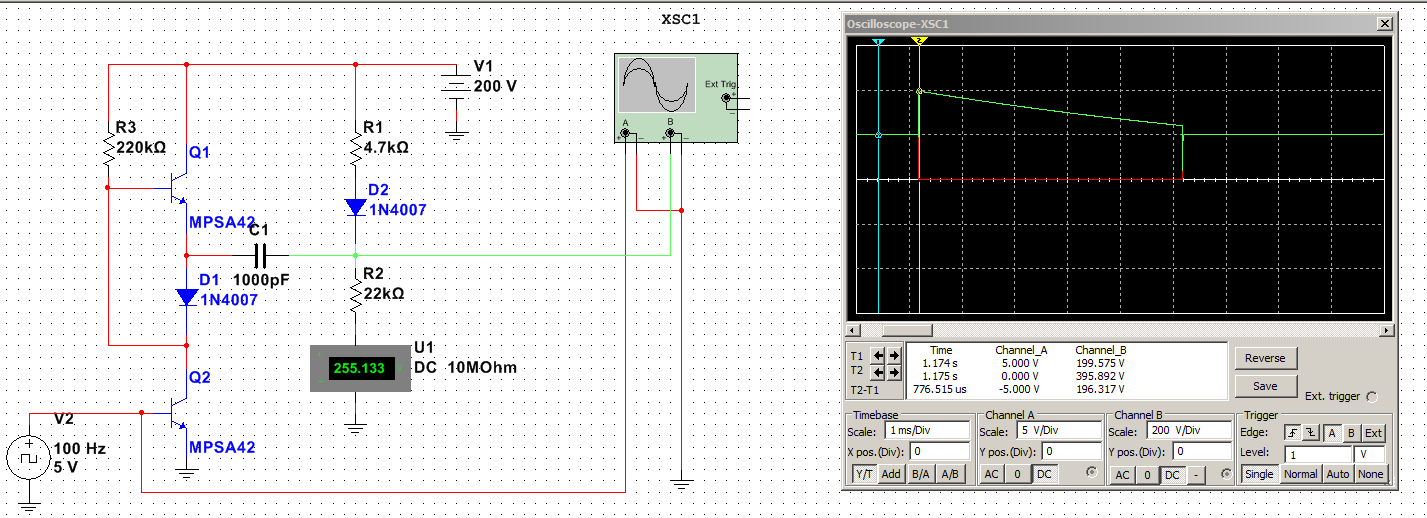This screenshot has height=518, width=1427.
Task: Select transistor Q2 in the schematic
Action: point(180,413)
